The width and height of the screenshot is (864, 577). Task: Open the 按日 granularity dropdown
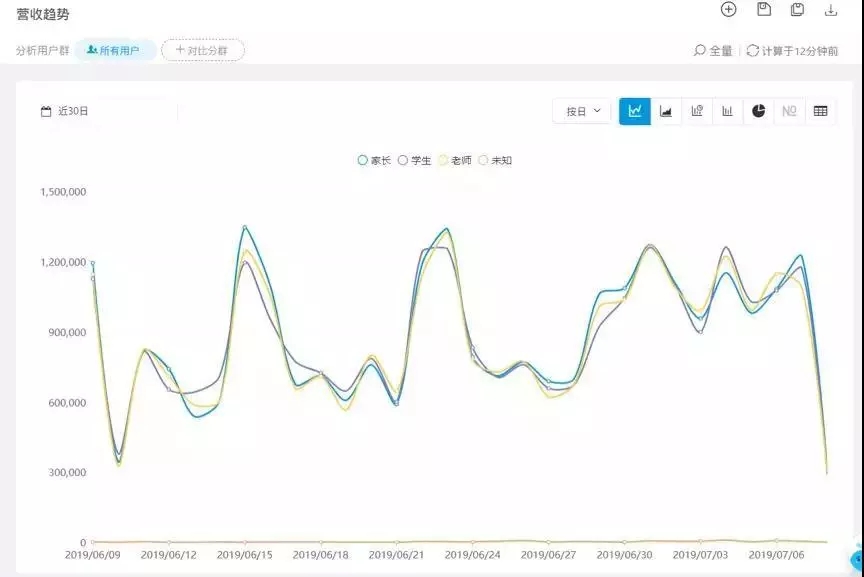click(x=582, y=111)
